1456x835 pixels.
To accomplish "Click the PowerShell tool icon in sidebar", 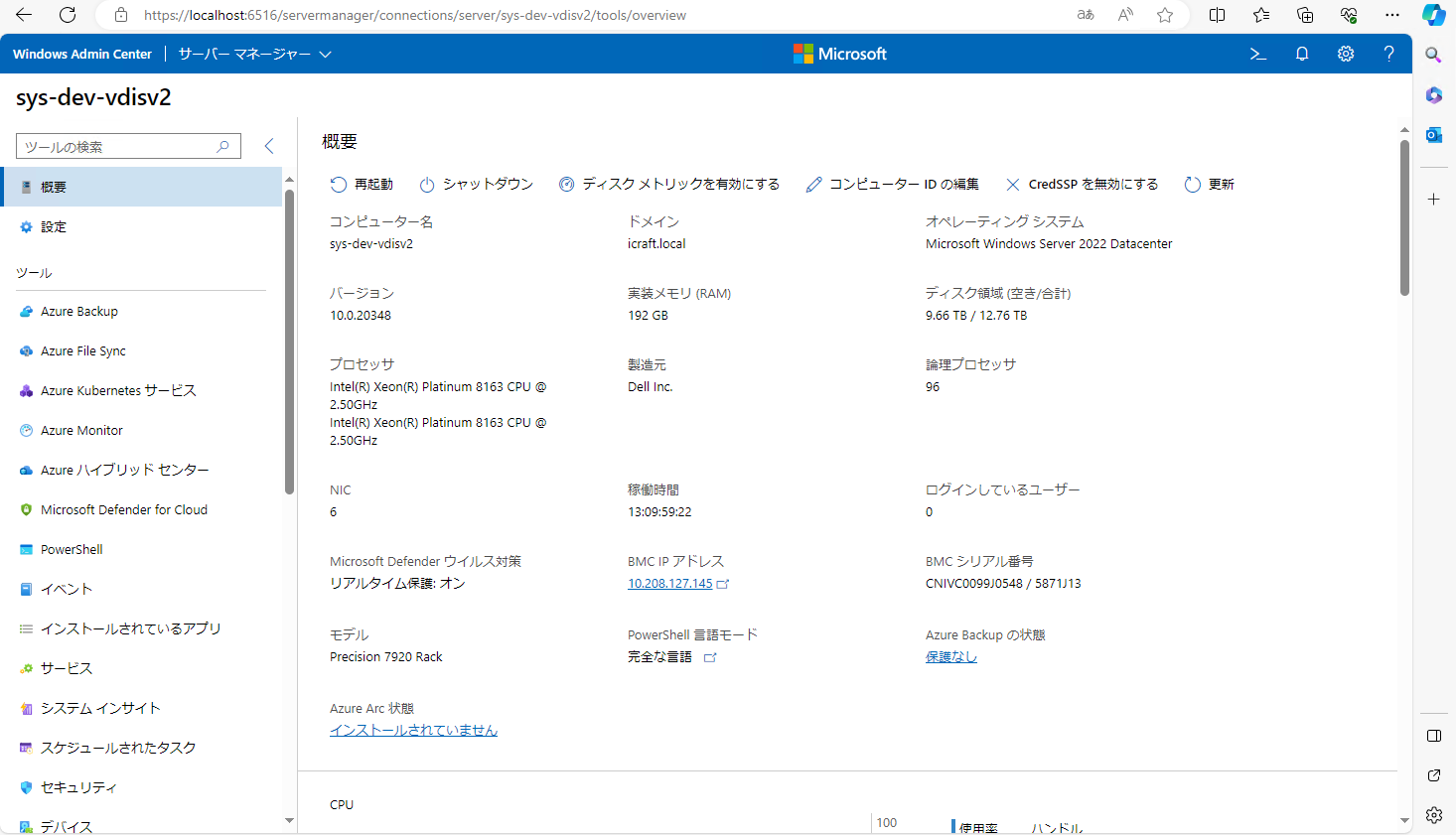I will pyautogui.click(x=26, y=549).
